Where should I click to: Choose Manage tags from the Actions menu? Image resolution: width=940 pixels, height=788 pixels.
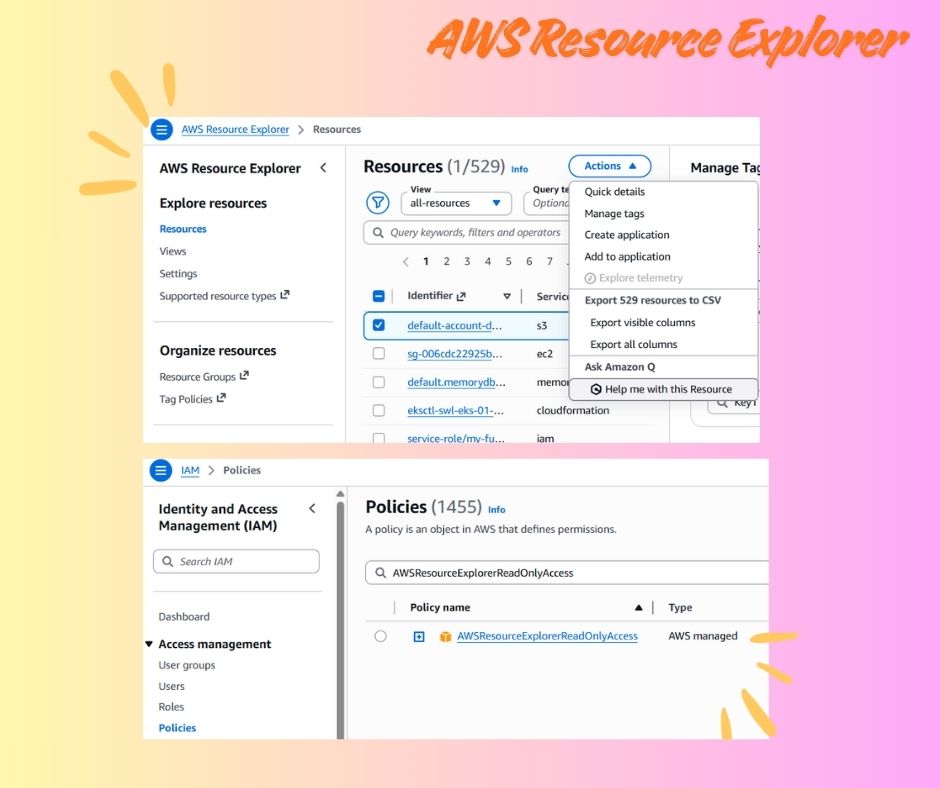pyautogui.click(x=614, y=213)
